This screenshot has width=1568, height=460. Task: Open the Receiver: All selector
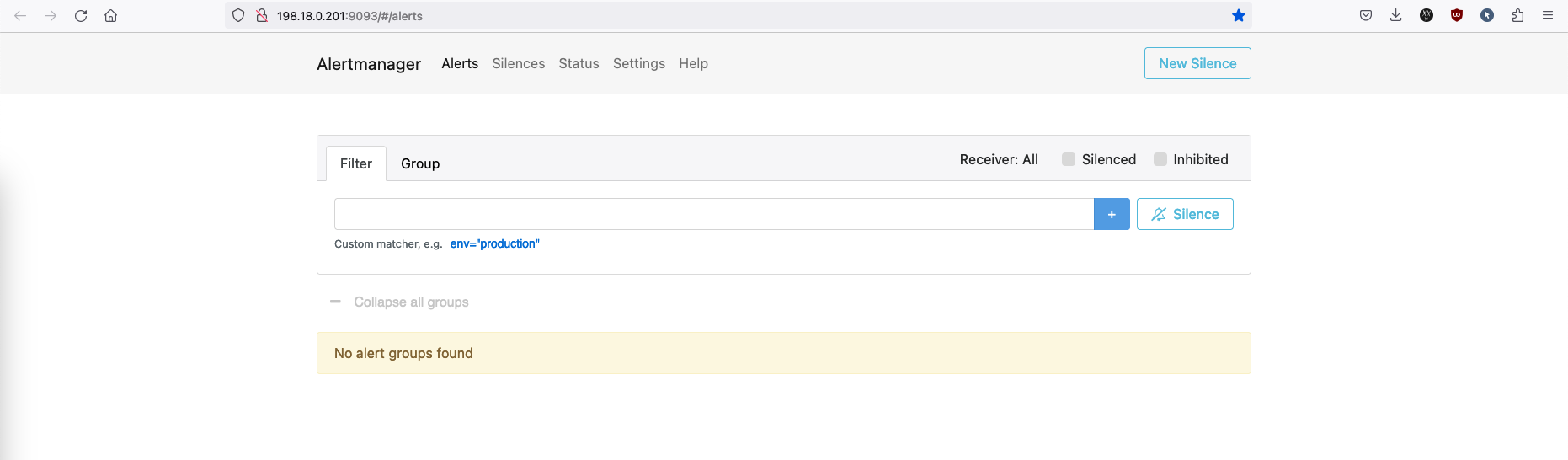click(x=999, y=159)
